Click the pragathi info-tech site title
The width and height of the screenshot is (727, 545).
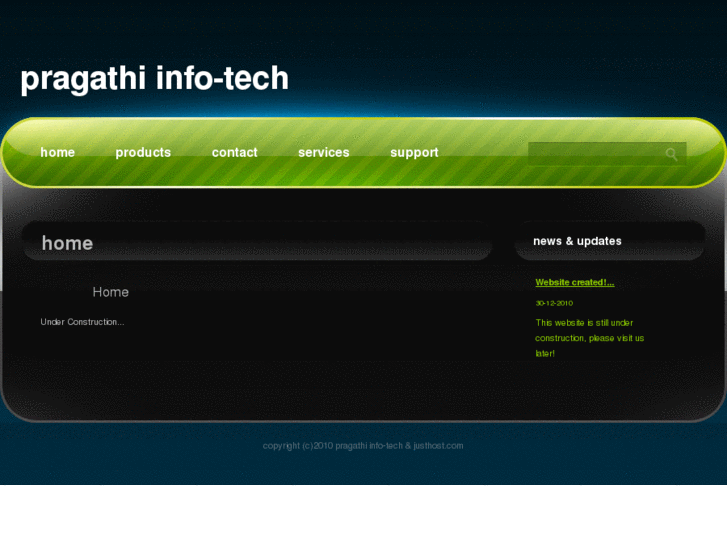154,78
